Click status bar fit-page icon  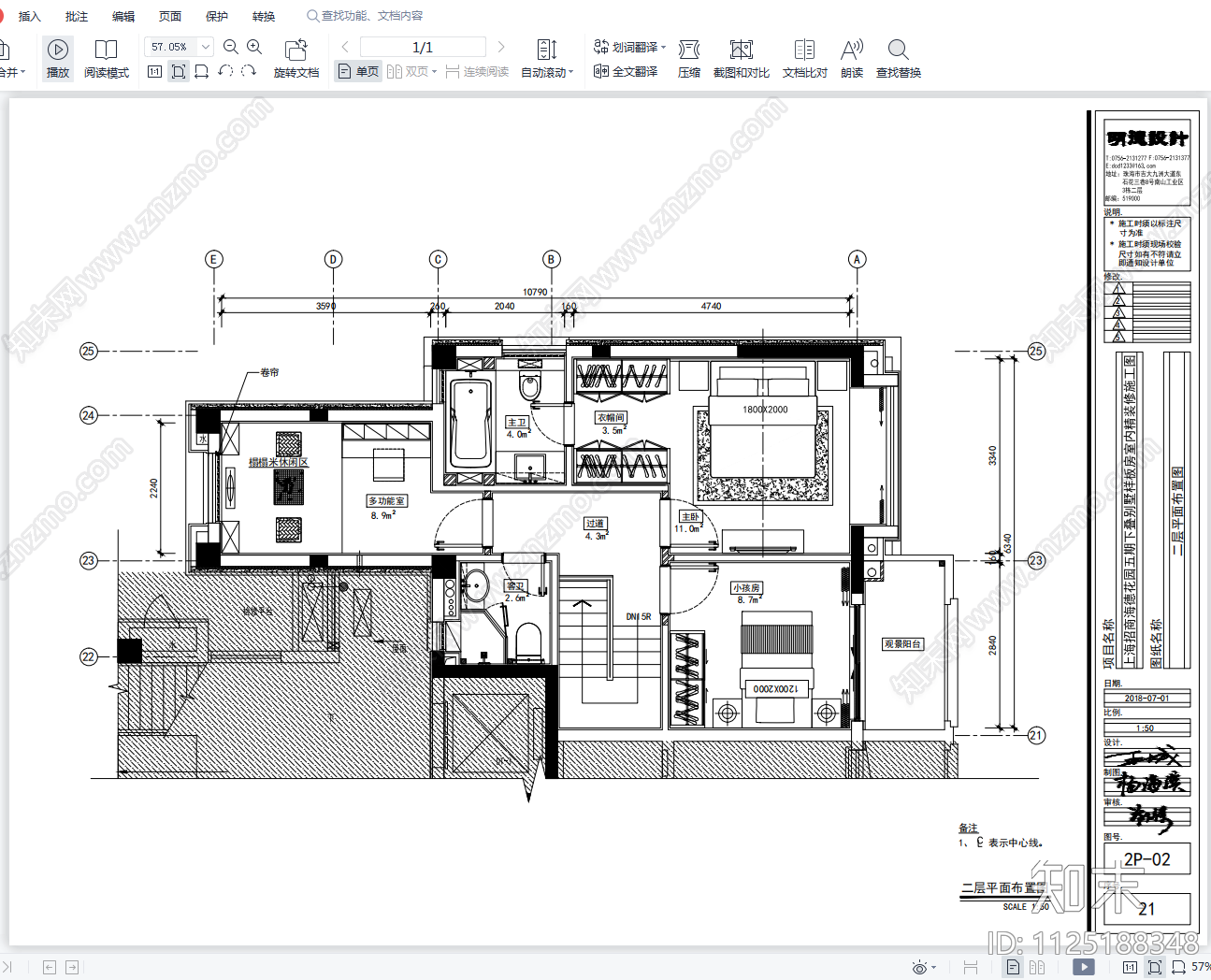click(x=1155, y=967)
